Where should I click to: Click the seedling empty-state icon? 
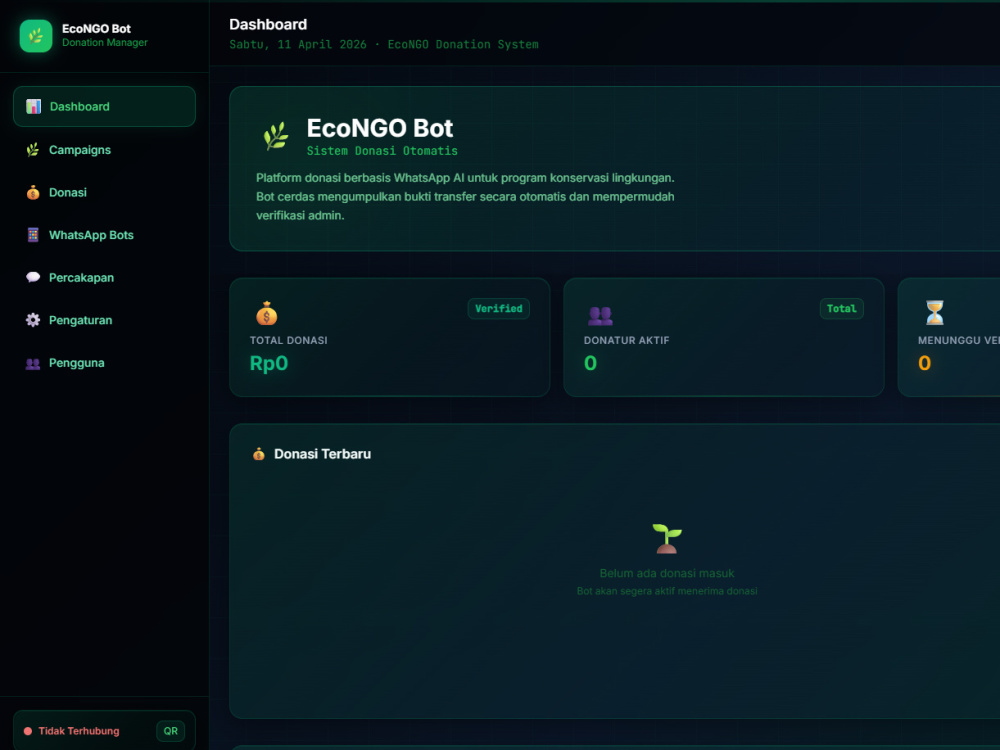point(667,538)
